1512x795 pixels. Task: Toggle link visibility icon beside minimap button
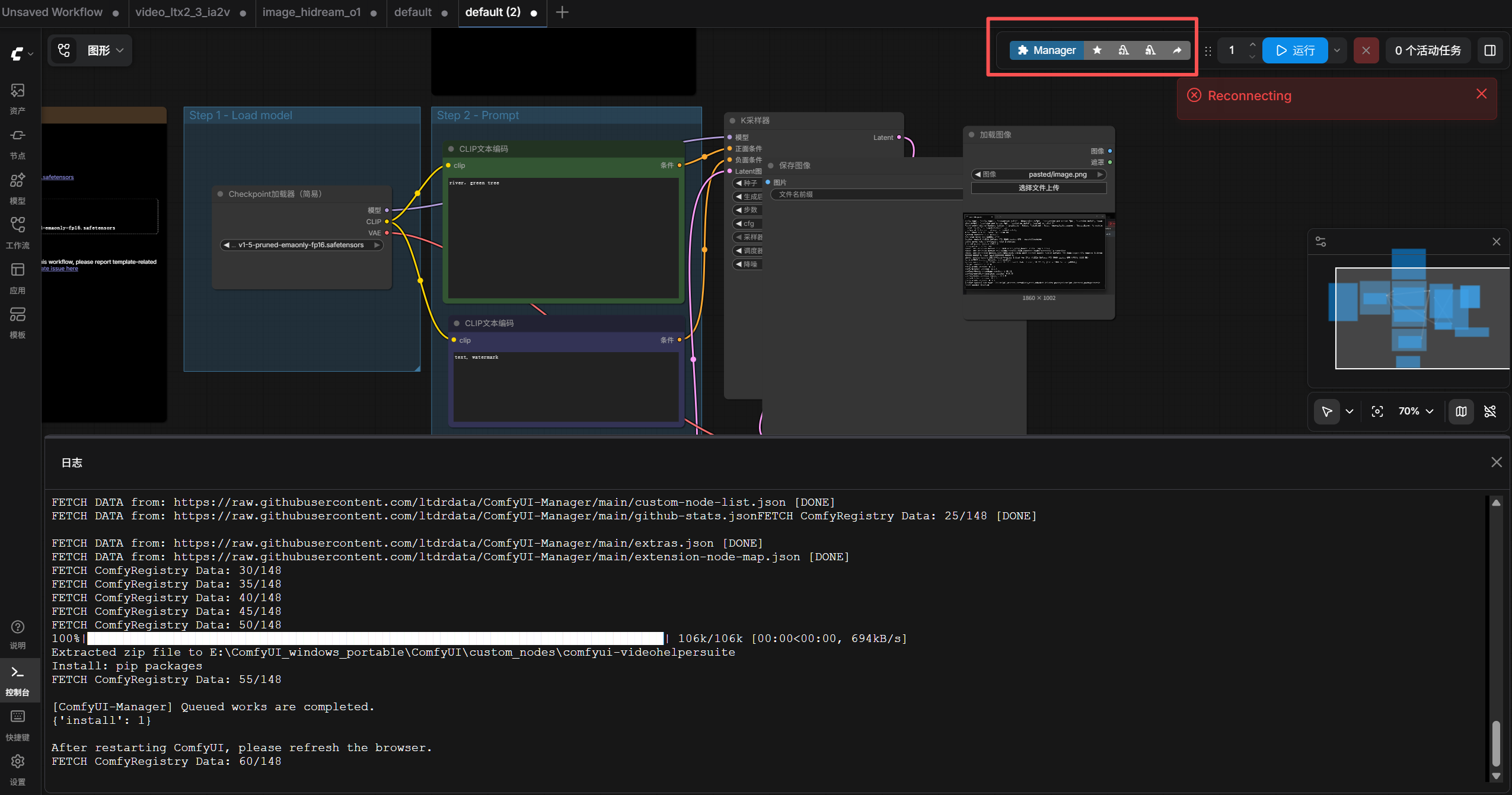tap(1490, 411)
